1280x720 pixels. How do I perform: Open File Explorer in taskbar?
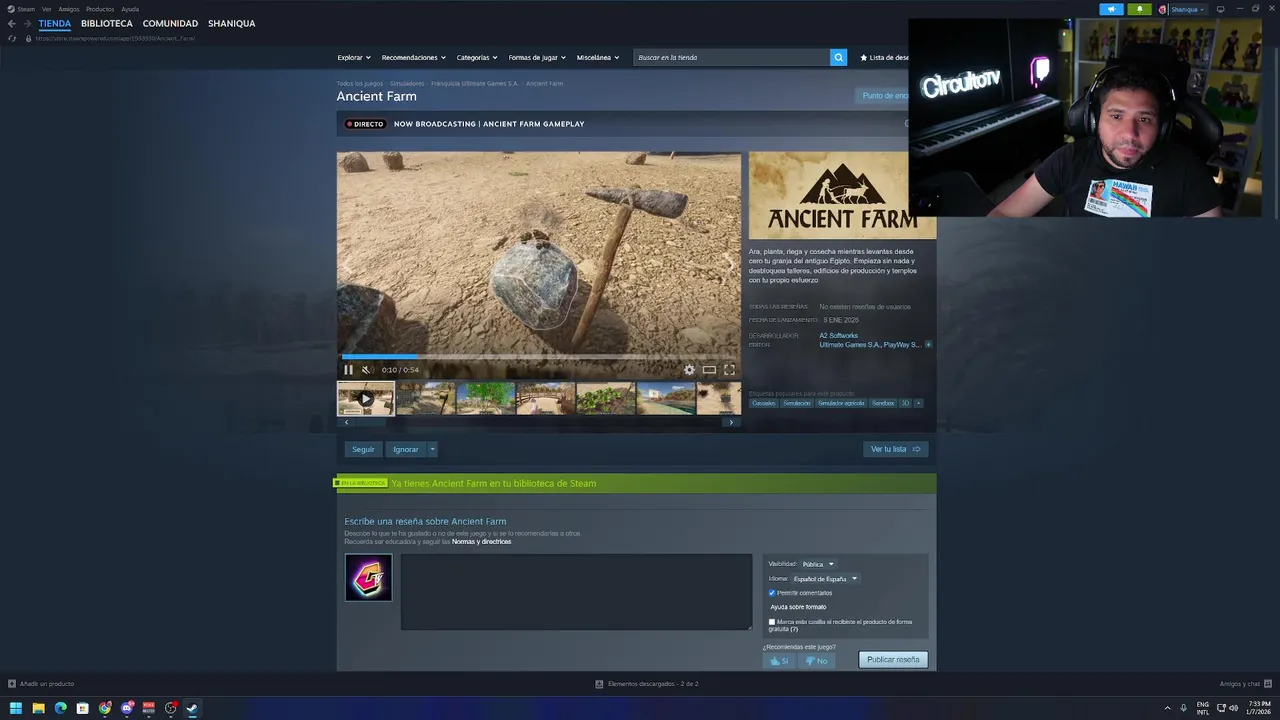[x=38, y=708]
